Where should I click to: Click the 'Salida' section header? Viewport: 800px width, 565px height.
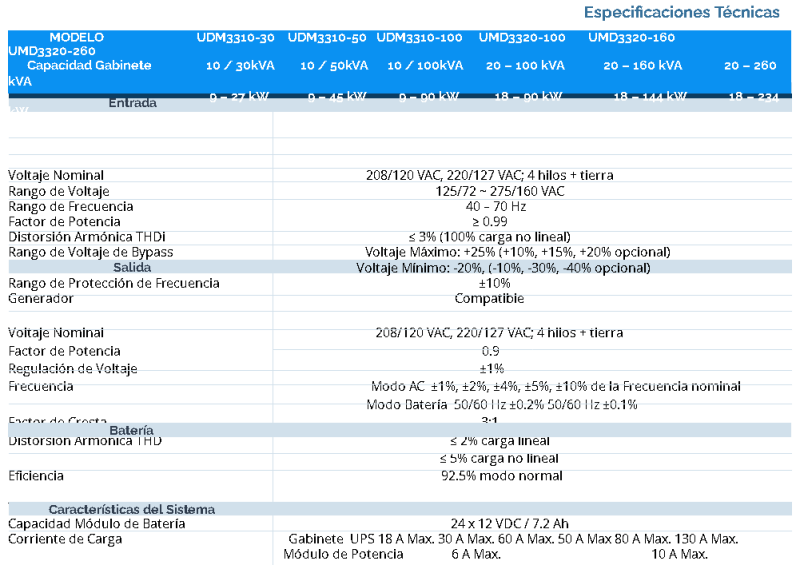click(x=132, y=268)
